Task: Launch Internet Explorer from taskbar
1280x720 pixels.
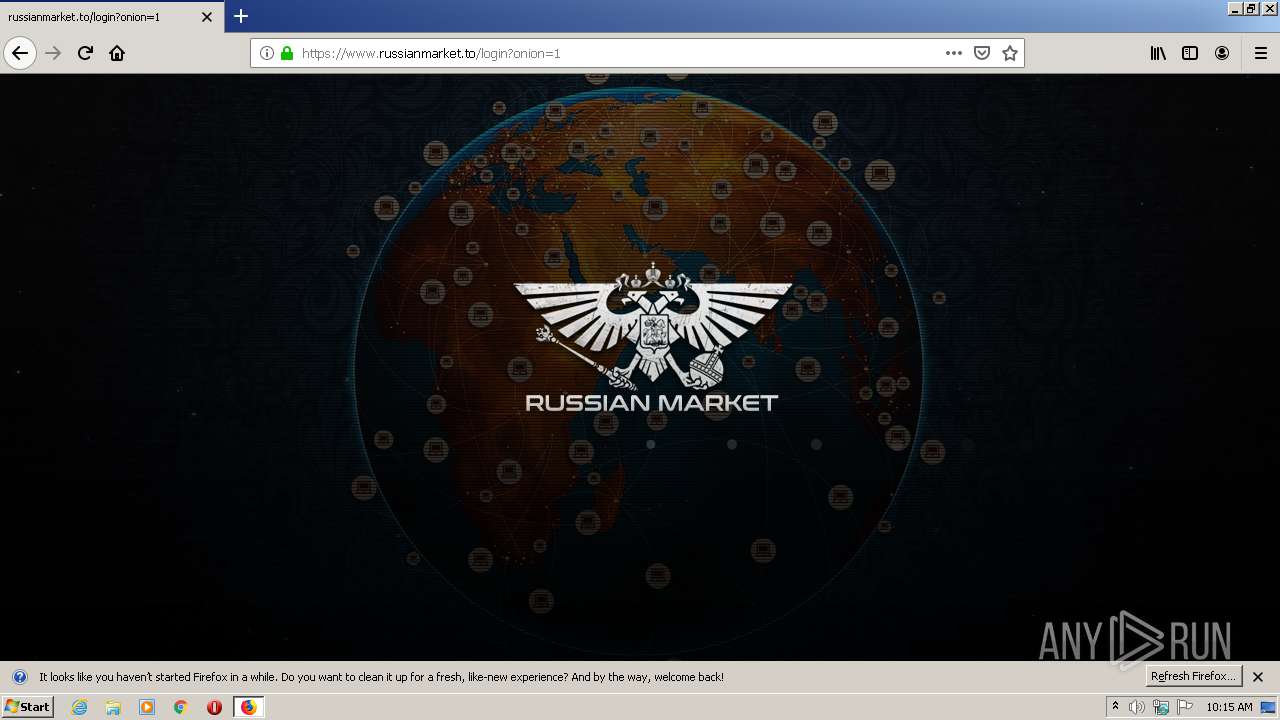Action: pos(79,707)
